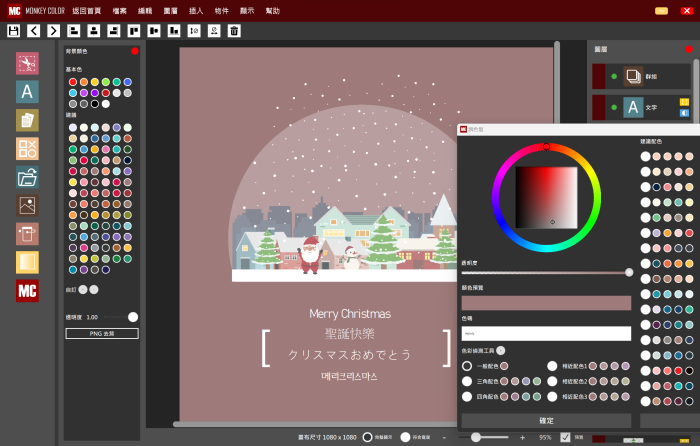Open the 插入 menu
700x446 pixels.
196,10
